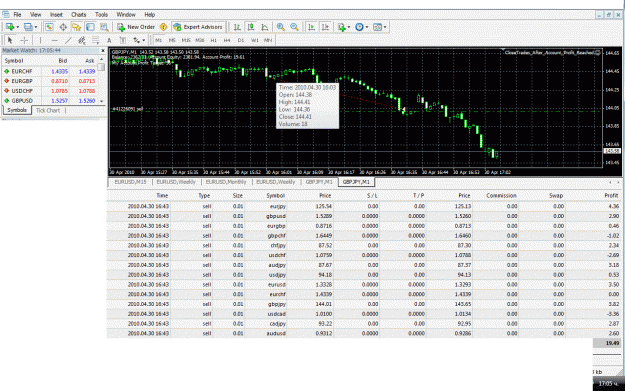Select USDCHF row in Market Watch
The height and width of the screenshot is (391, 625).
click(50, 91)
